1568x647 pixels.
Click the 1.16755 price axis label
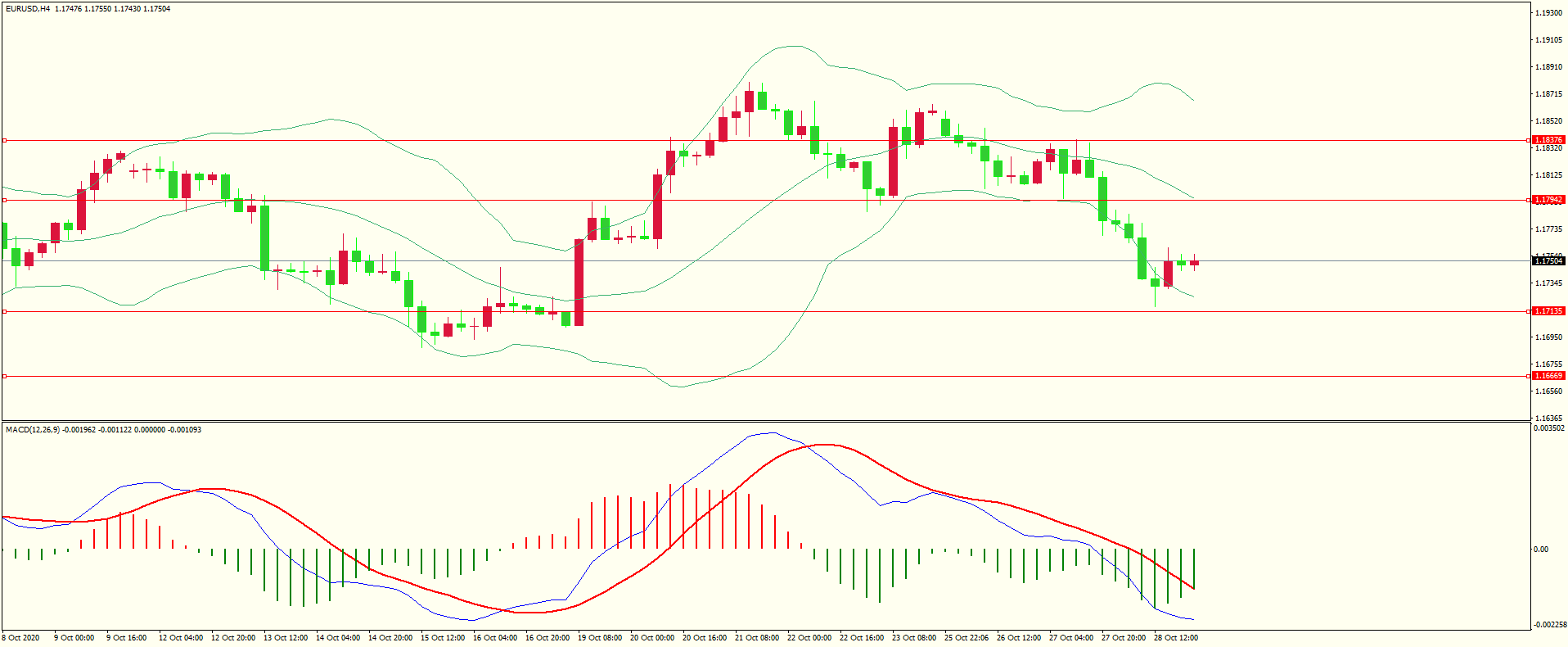(x=1548, y=364)
